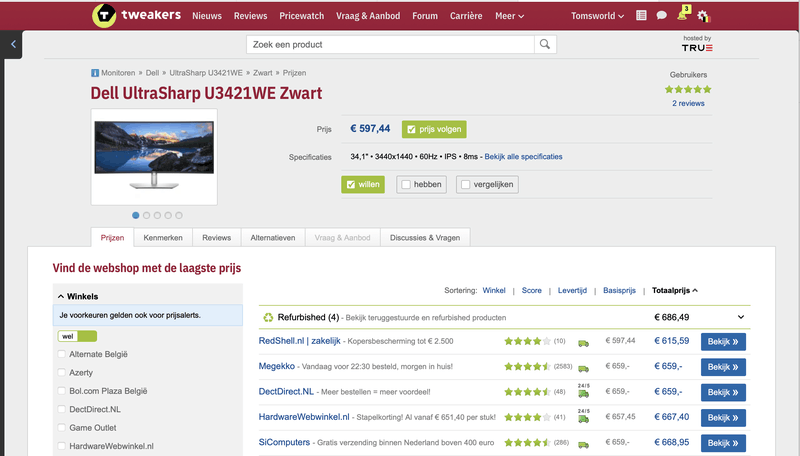Open the Pricewatch menu
Screen dimensions: 800x456
[x=302, y=16]
